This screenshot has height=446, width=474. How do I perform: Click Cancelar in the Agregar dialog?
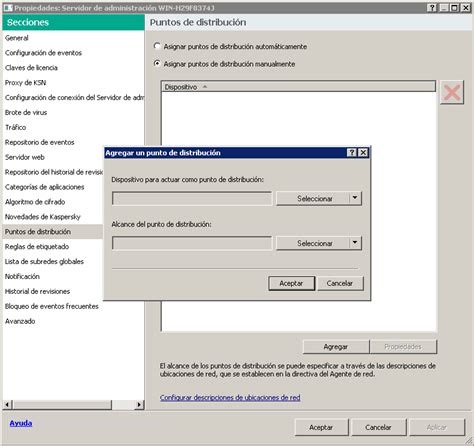[340, 283]
